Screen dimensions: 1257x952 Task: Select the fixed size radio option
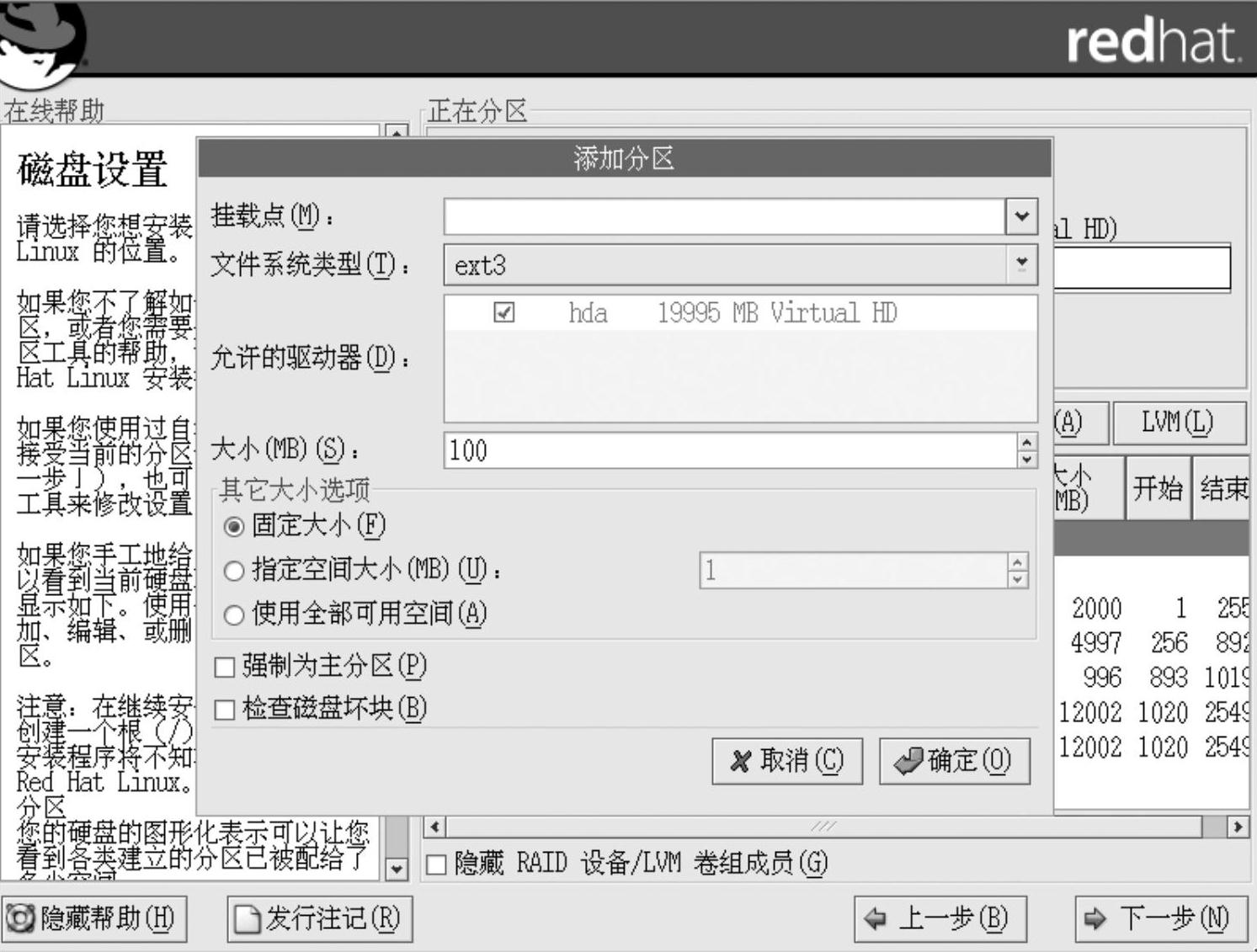(234, 527)
